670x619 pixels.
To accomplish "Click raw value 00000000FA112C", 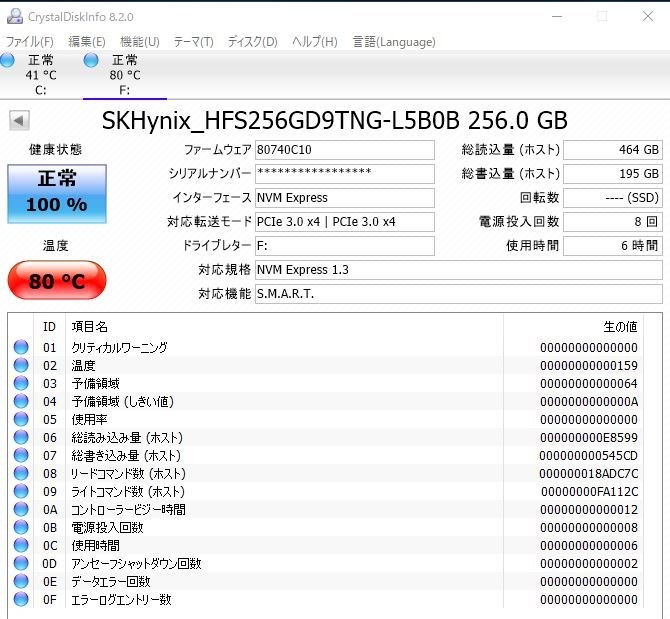I will 589,492.
